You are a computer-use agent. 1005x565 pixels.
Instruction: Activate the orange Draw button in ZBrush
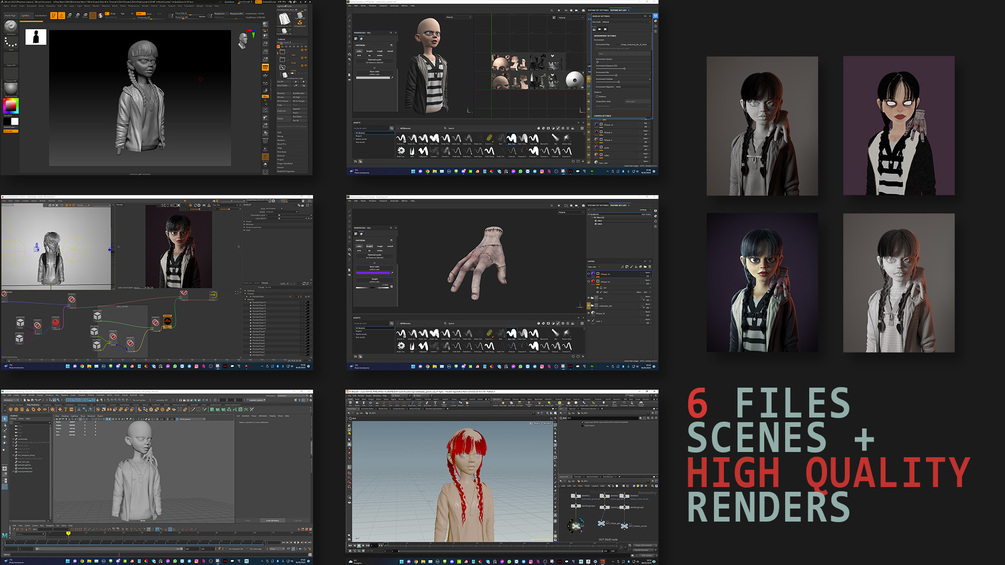point(62,15)
